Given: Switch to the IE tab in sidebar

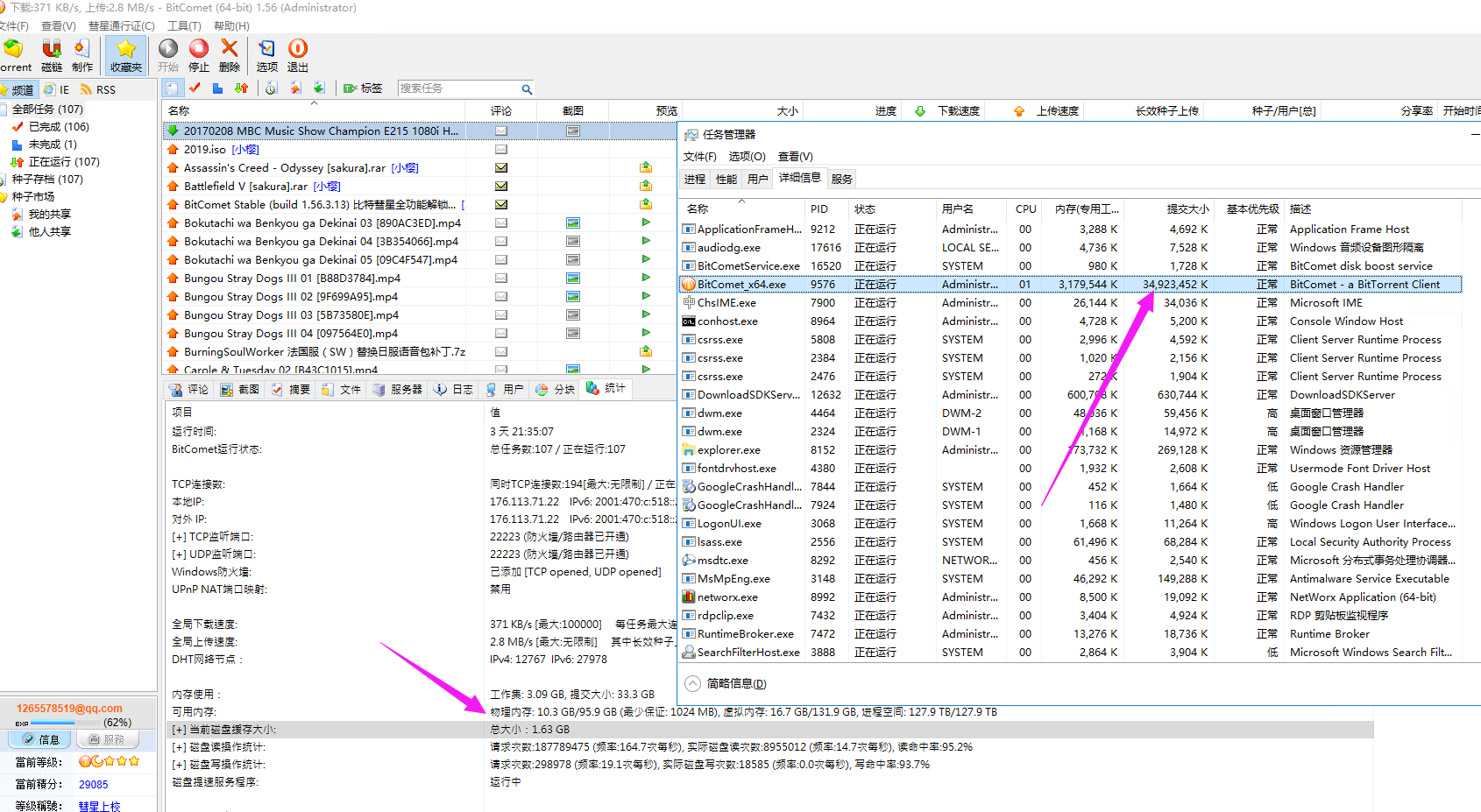Looking at the screenshot, I should 57,89.
